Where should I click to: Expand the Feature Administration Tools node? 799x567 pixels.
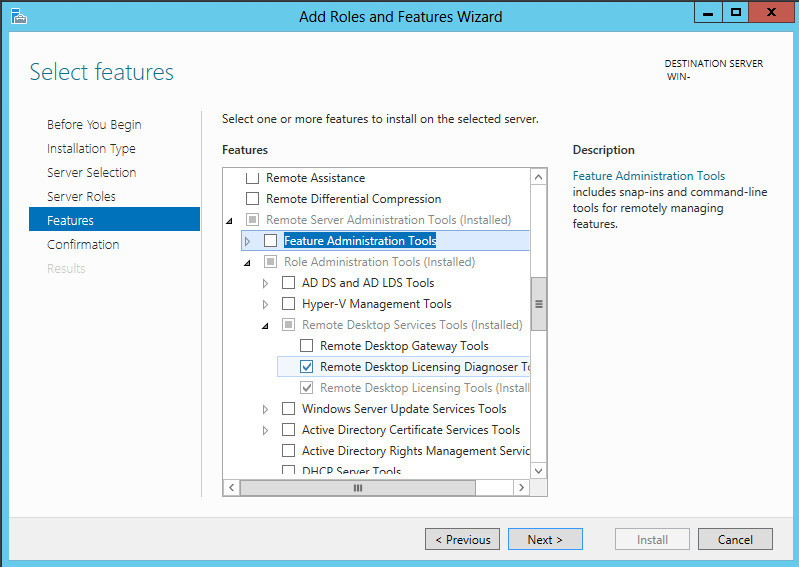[x=248, y=241]
